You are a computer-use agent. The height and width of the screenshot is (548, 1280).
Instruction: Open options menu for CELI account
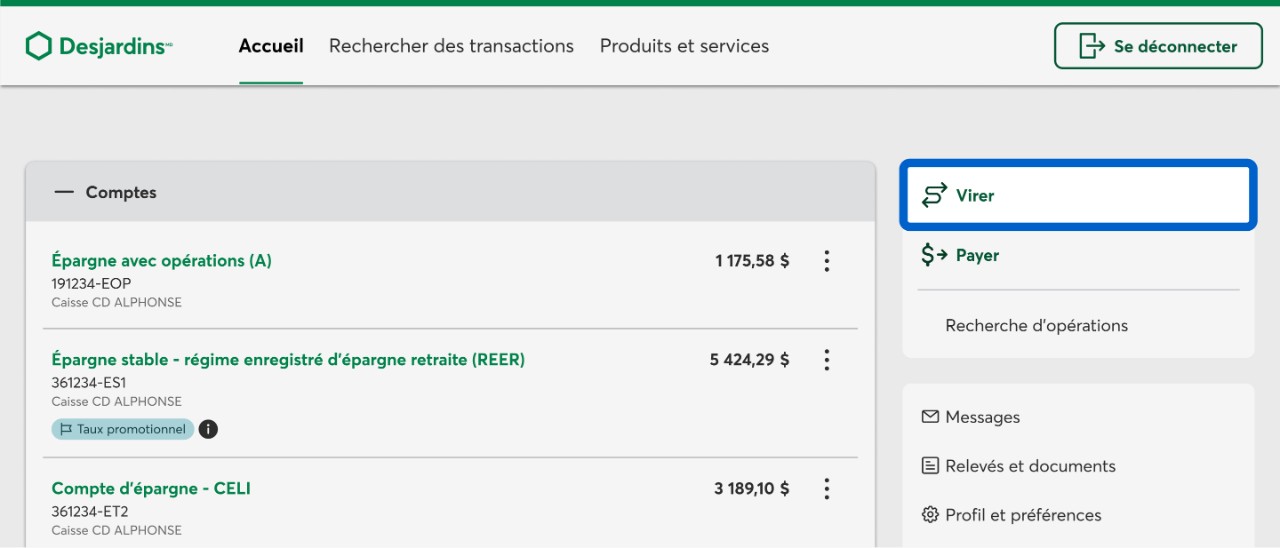[826, 489]
